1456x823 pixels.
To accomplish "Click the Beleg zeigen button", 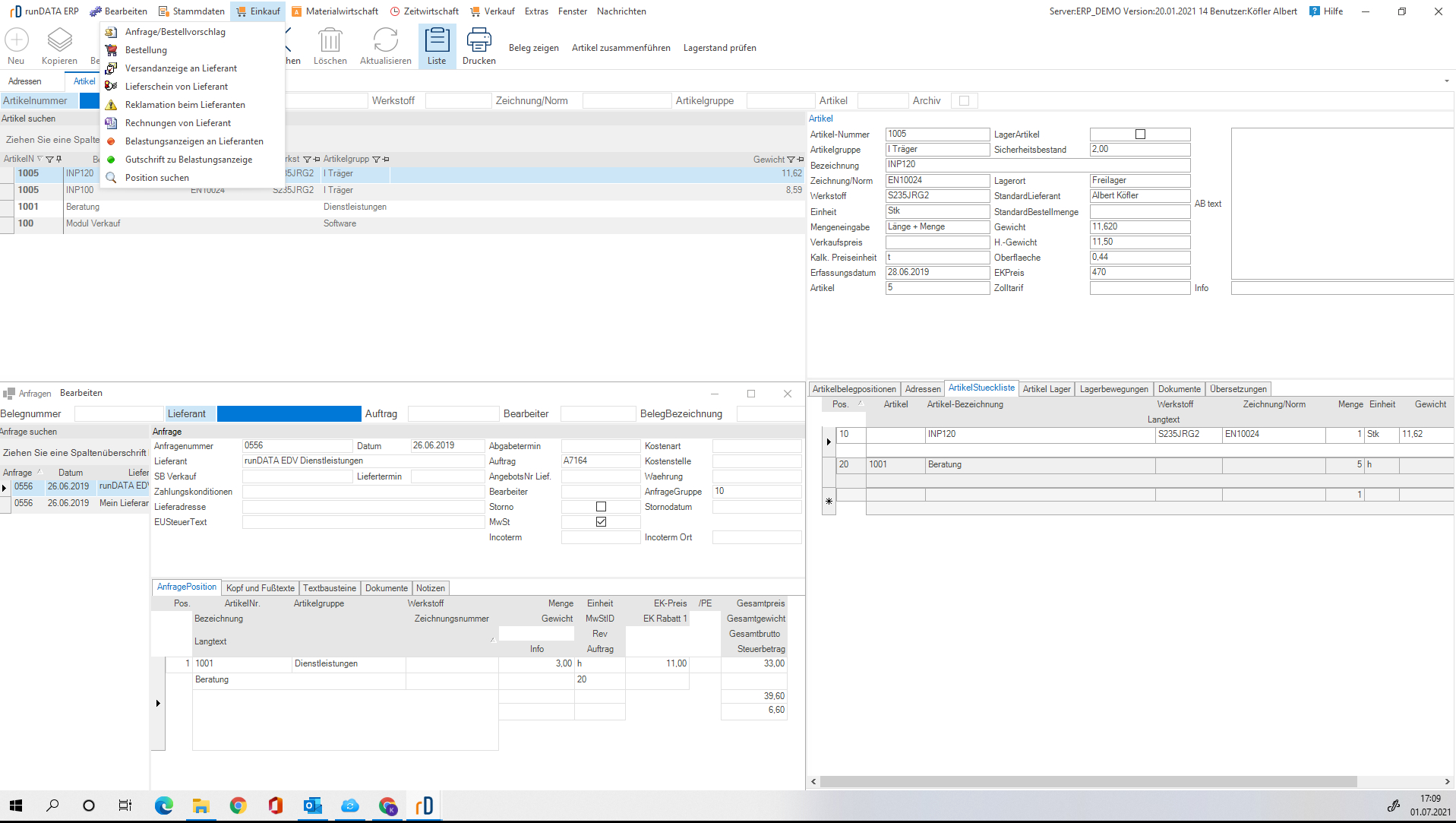I will pos(533,48).
